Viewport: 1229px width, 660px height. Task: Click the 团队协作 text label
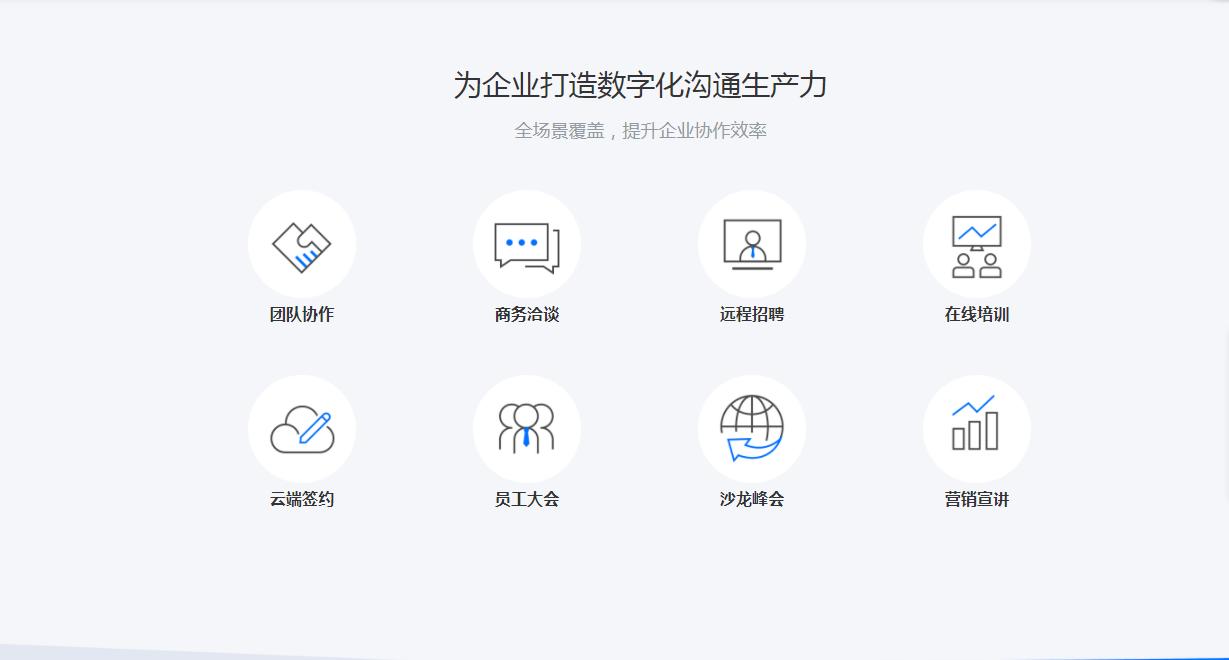(302, 314)
